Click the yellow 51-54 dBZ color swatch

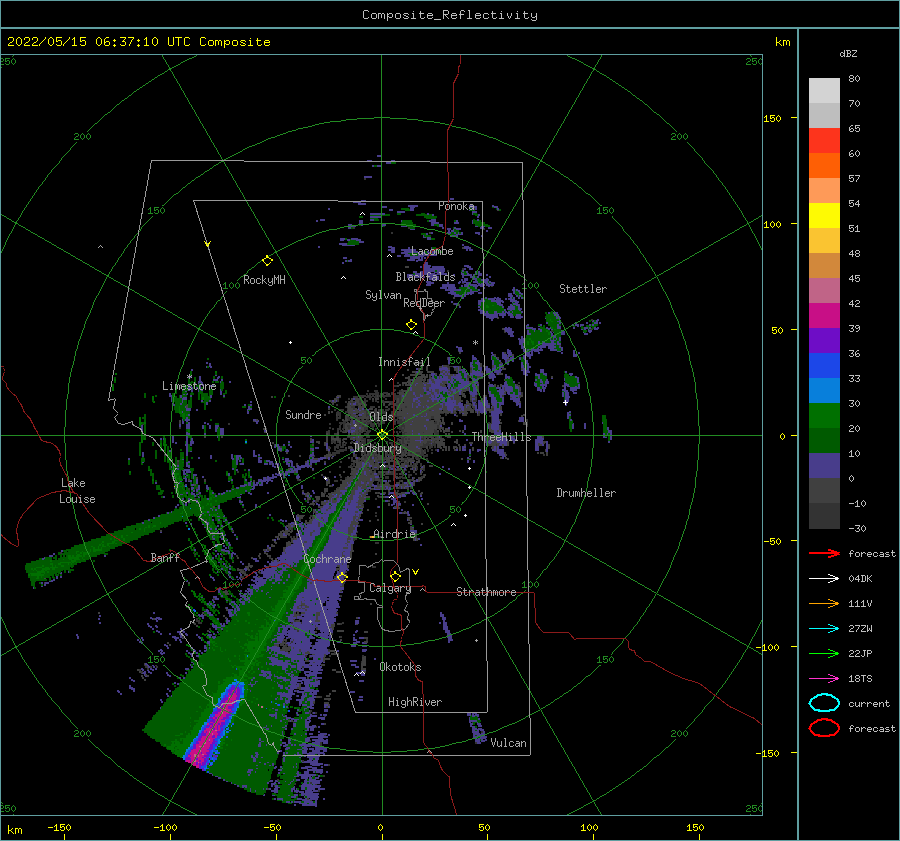pos(824,216)
